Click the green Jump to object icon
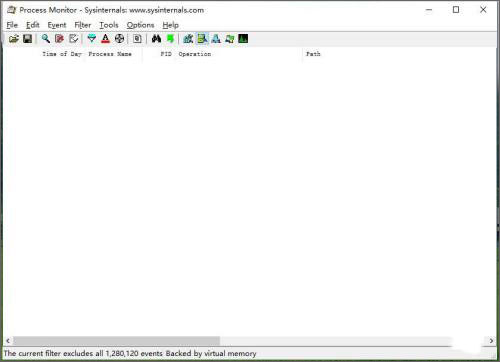 (170, 39)
